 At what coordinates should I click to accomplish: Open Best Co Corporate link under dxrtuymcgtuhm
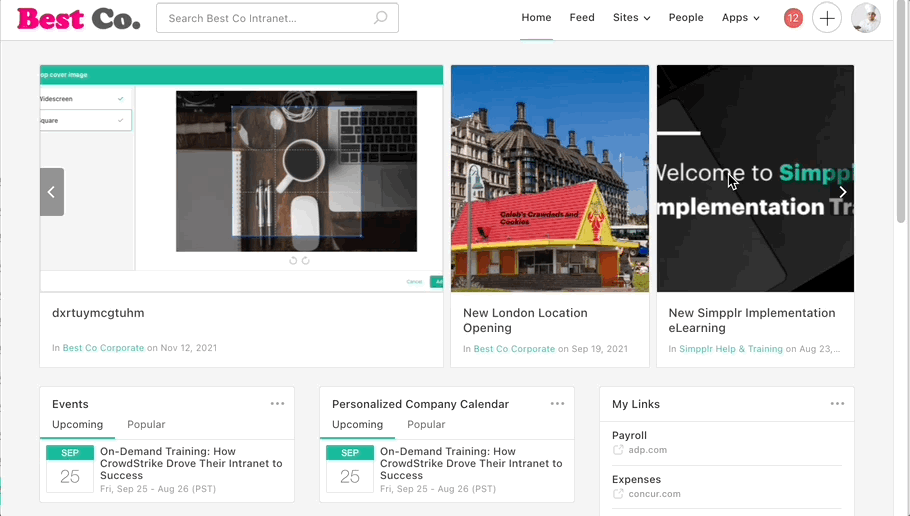point(103,348)
